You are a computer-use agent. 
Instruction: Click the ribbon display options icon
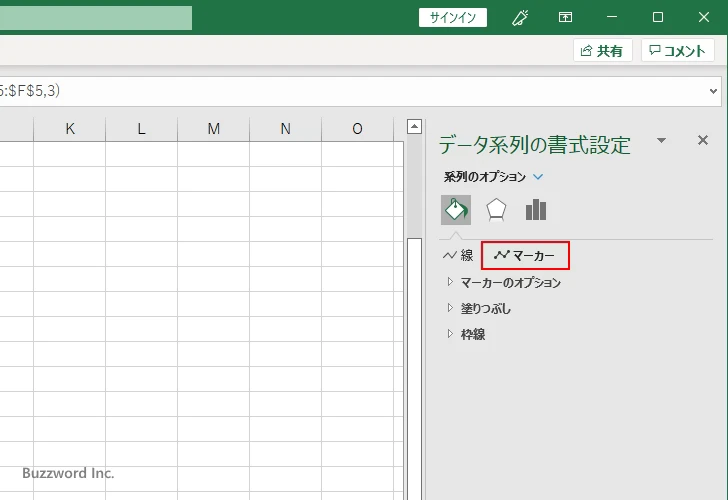566,17
